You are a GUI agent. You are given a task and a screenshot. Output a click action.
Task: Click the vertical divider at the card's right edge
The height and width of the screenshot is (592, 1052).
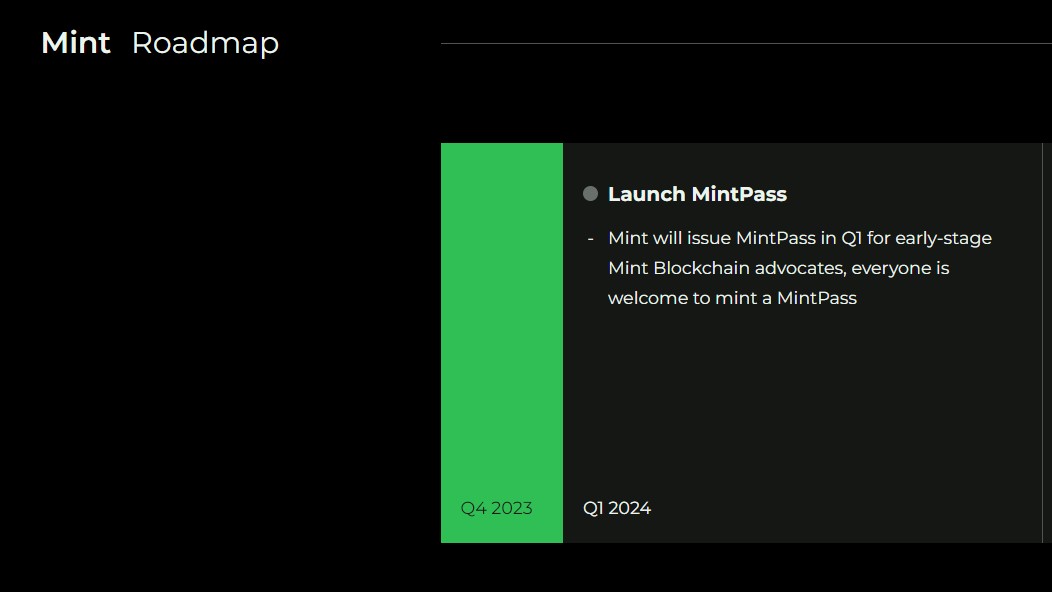pyautogui.click(x=1042, y=340)
